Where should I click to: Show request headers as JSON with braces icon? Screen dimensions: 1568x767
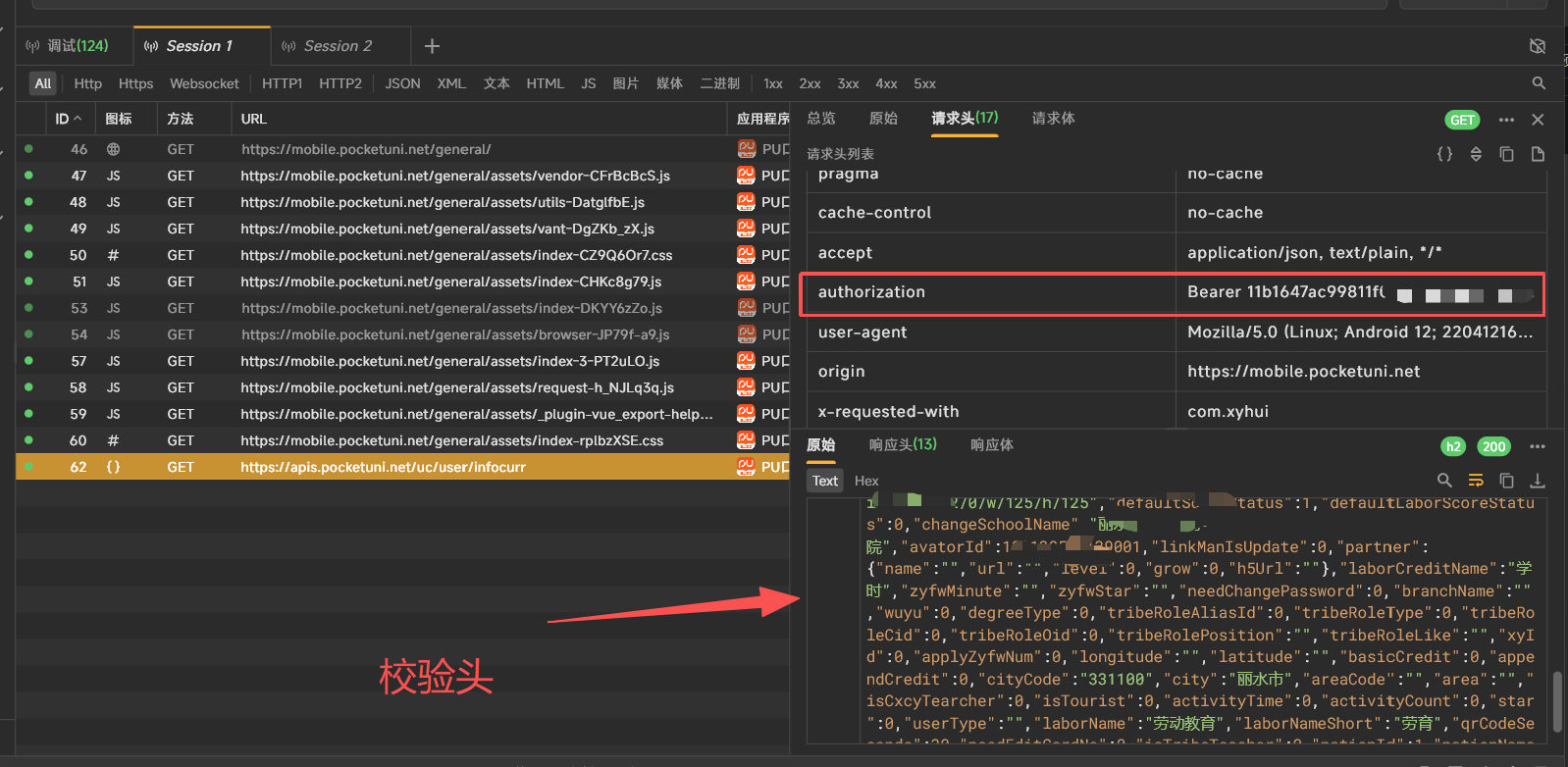[1444, 154]
